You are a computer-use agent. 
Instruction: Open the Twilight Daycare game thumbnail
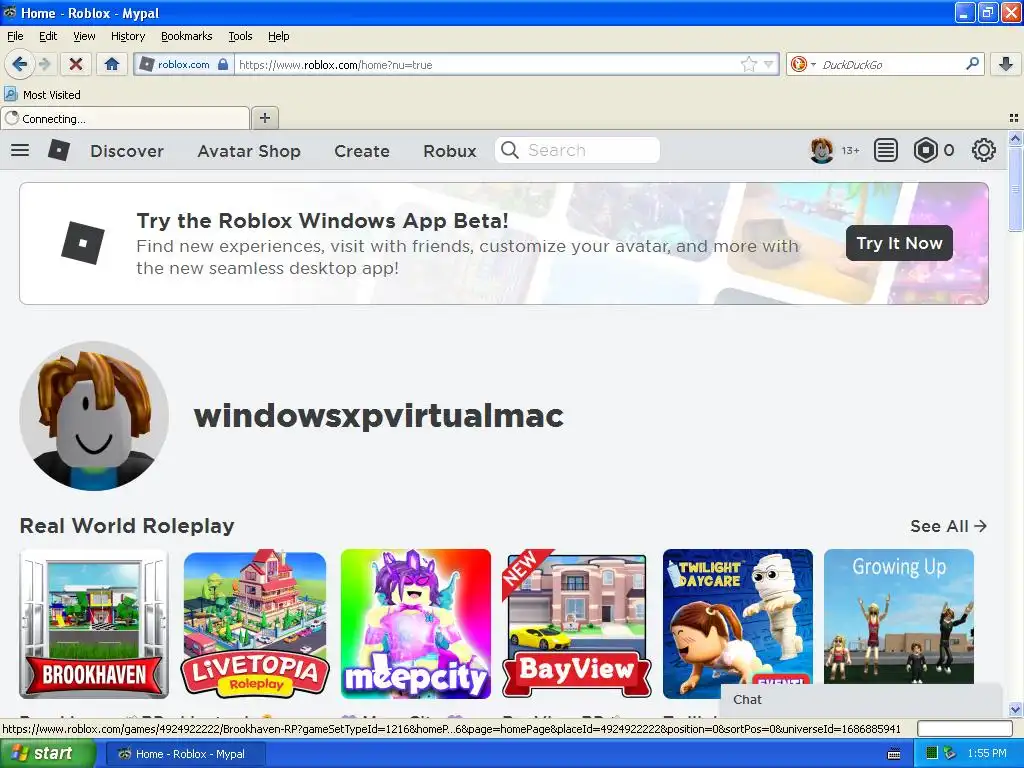[x=737, y=624]
